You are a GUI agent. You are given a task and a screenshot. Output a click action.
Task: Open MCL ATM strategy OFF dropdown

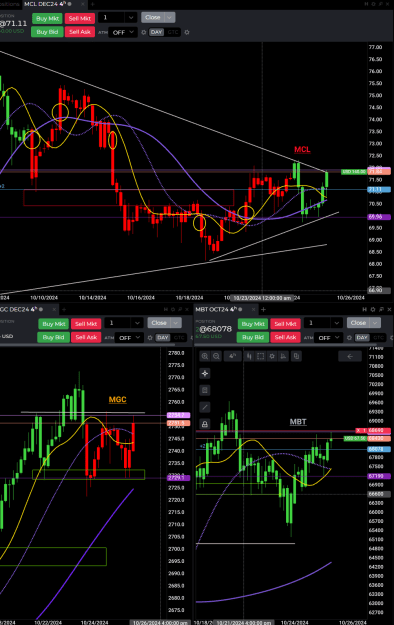[122, 32]
